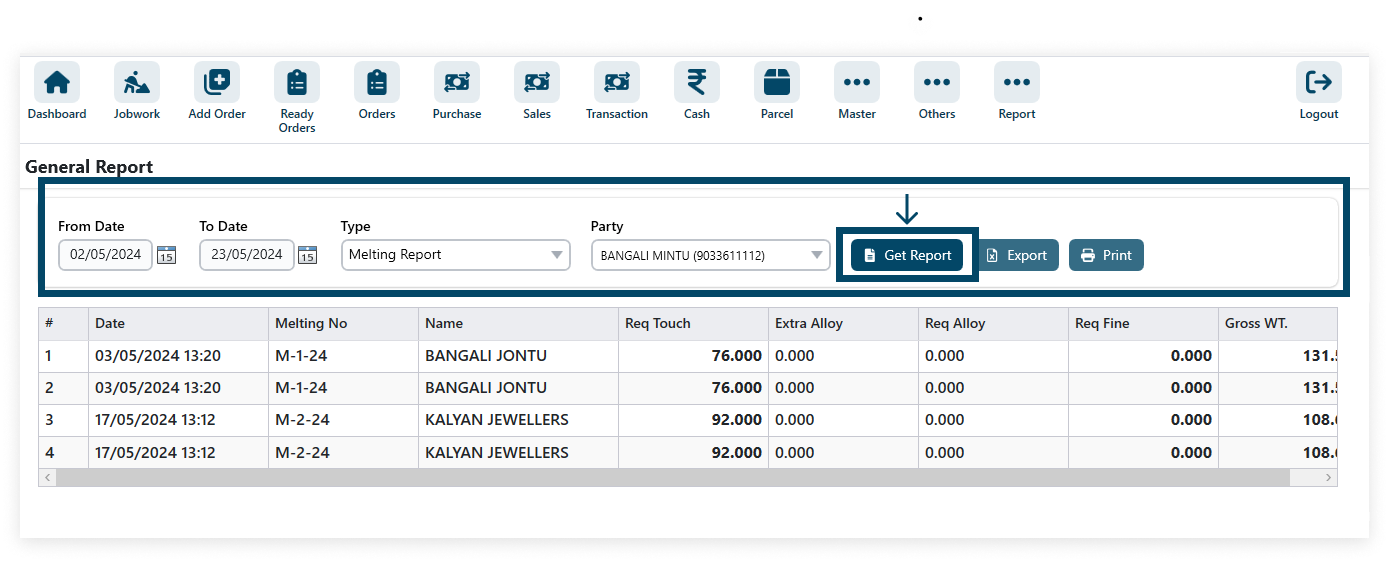Expand the Type dropdown showing Melting Report
The width and height of the screenshot is (1389, 562).
coord(456,255)
